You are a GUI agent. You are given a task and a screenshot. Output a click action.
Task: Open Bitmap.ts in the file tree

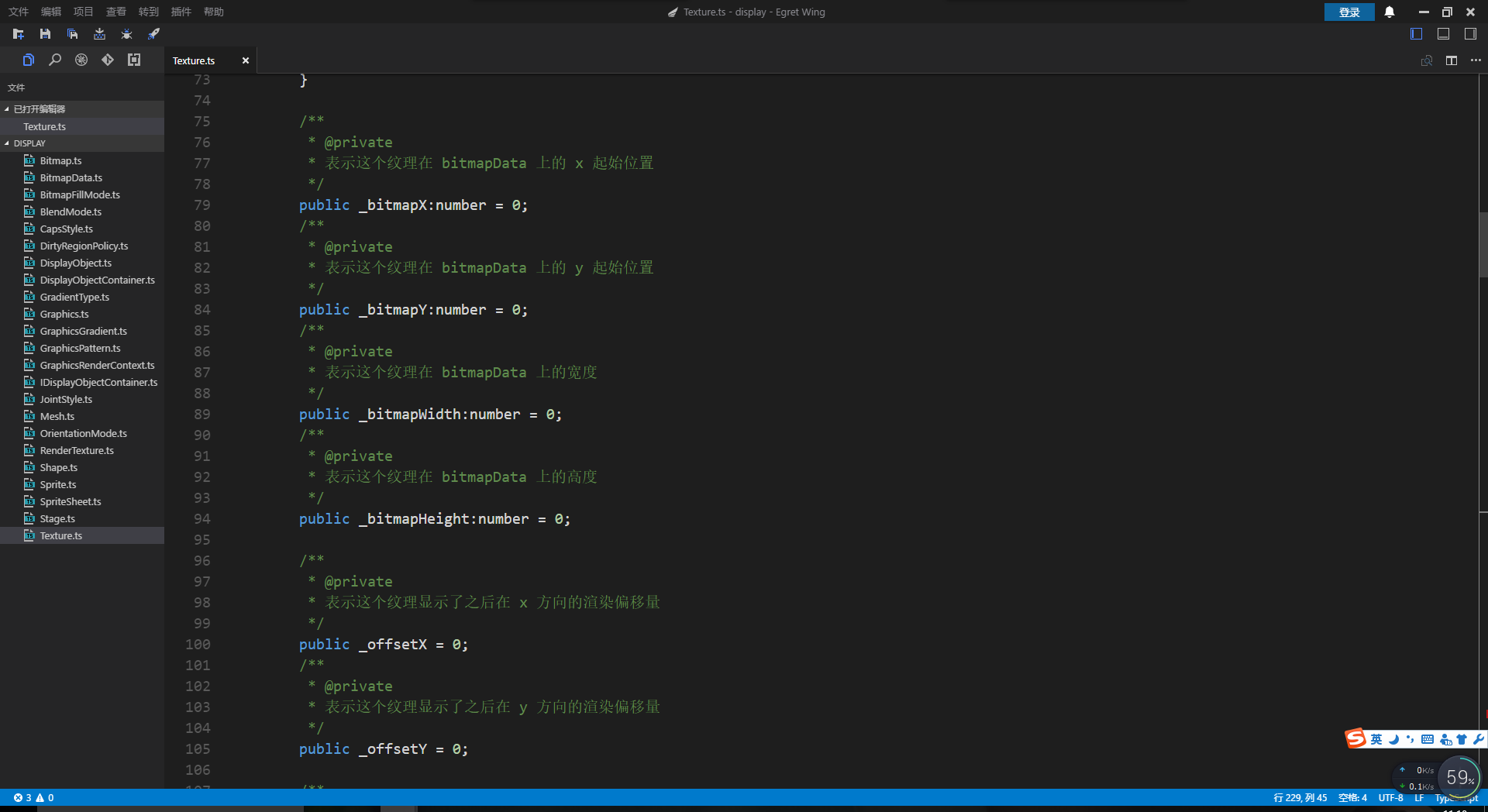81,160
